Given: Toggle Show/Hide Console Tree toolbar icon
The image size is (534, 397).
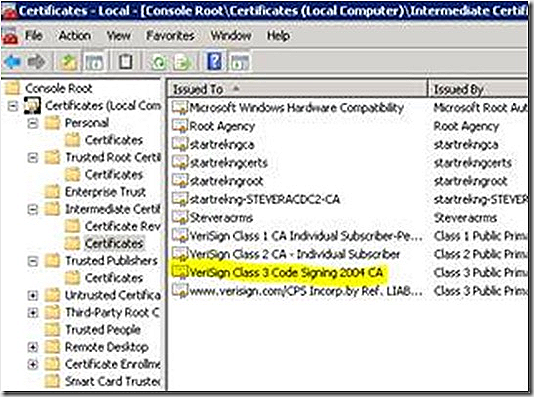Looking at the screenshot, I should (x=94, y=62).
